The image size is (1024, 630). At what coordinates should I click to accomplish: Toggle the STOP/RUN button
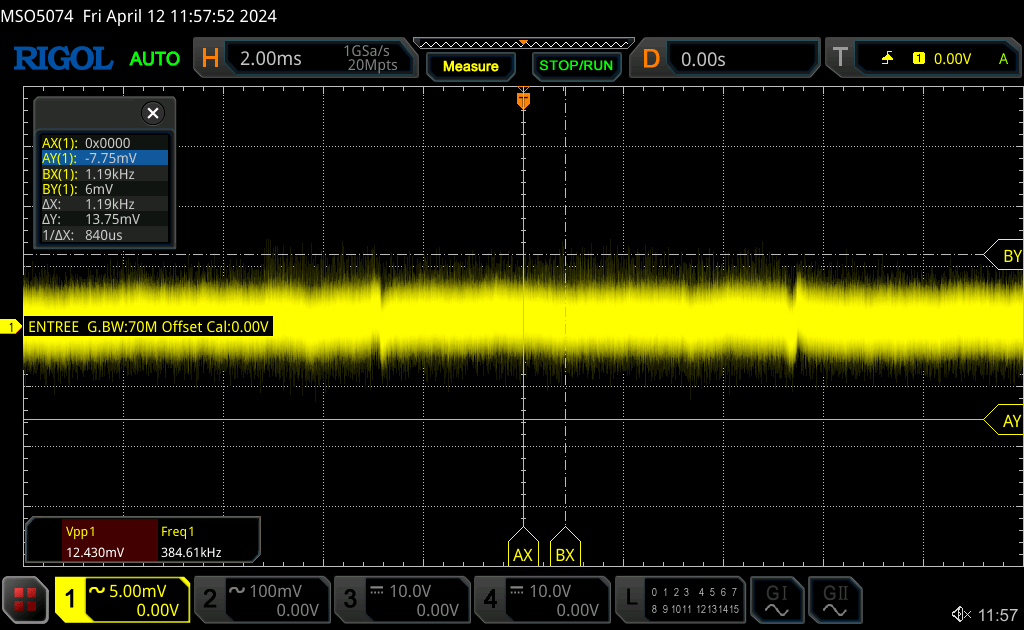tap(576, 66)
